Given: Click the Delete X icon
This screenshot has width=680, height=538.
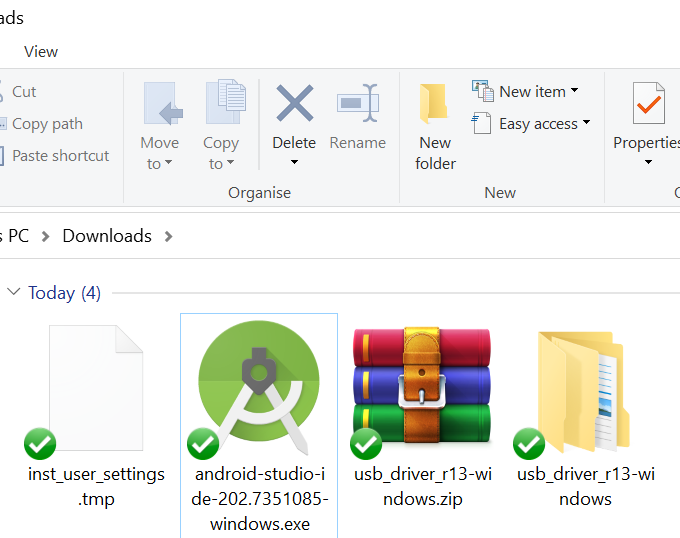Looking at the screenshot, I should (x=294, y=103).
